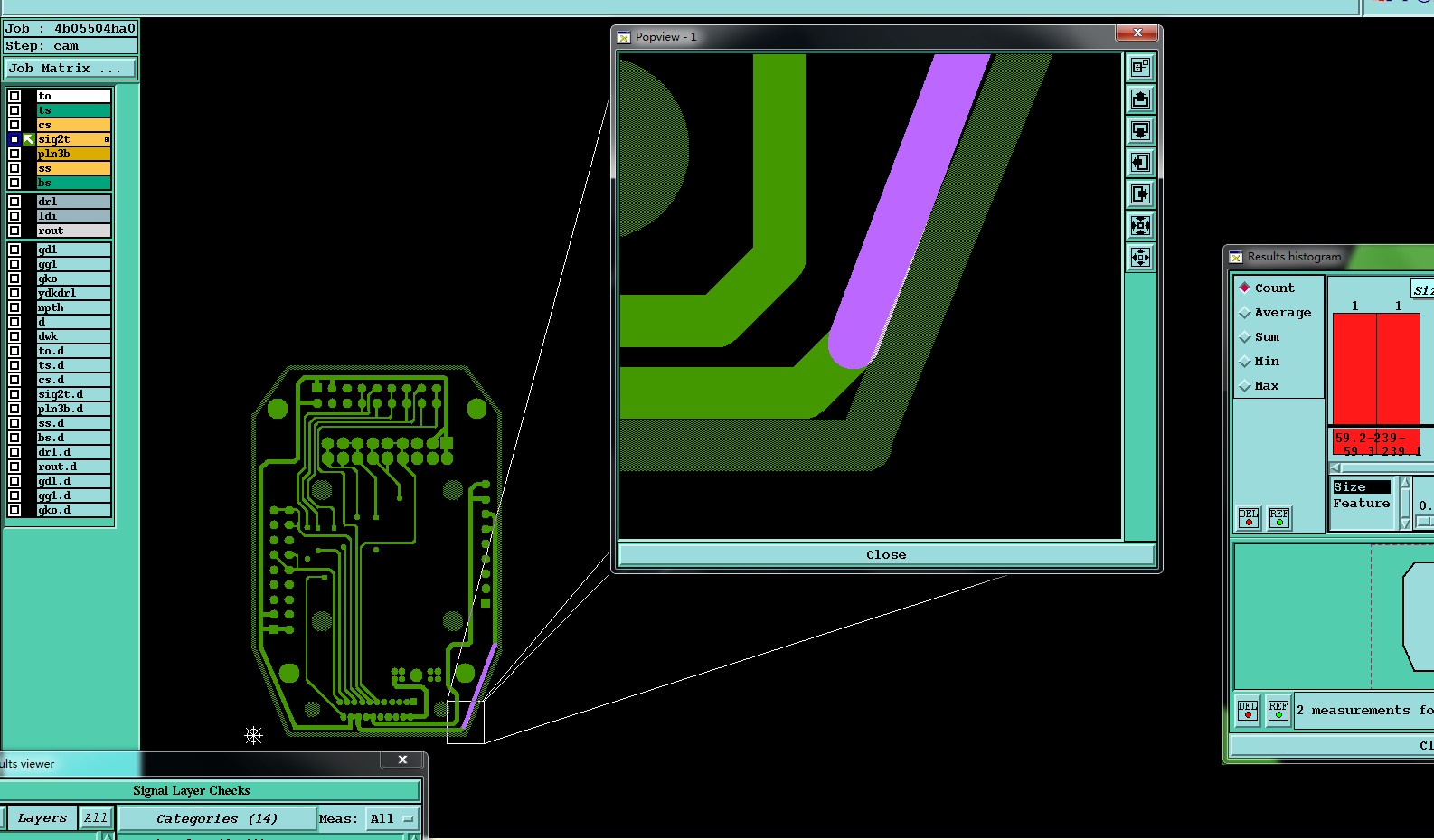Select Feature in the histogram list
Screen dimensions: 1434x840
point(1362,503)
